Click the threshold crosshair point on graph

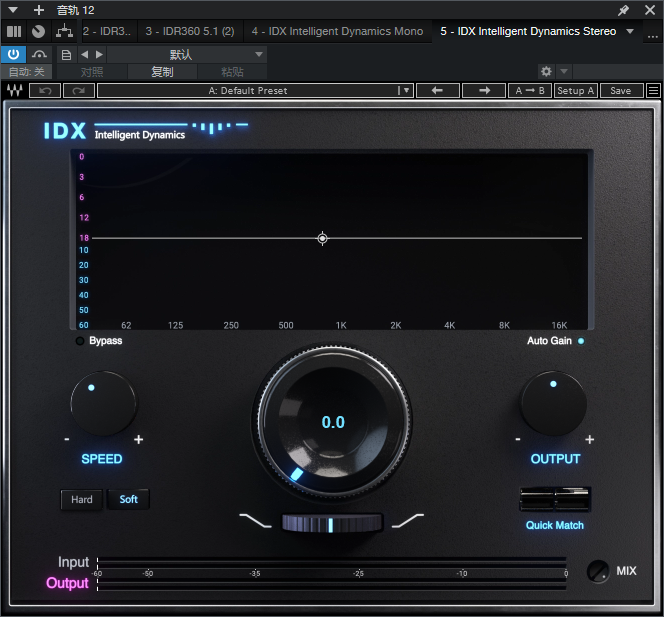pyautogui.click(x=322, y=238)
